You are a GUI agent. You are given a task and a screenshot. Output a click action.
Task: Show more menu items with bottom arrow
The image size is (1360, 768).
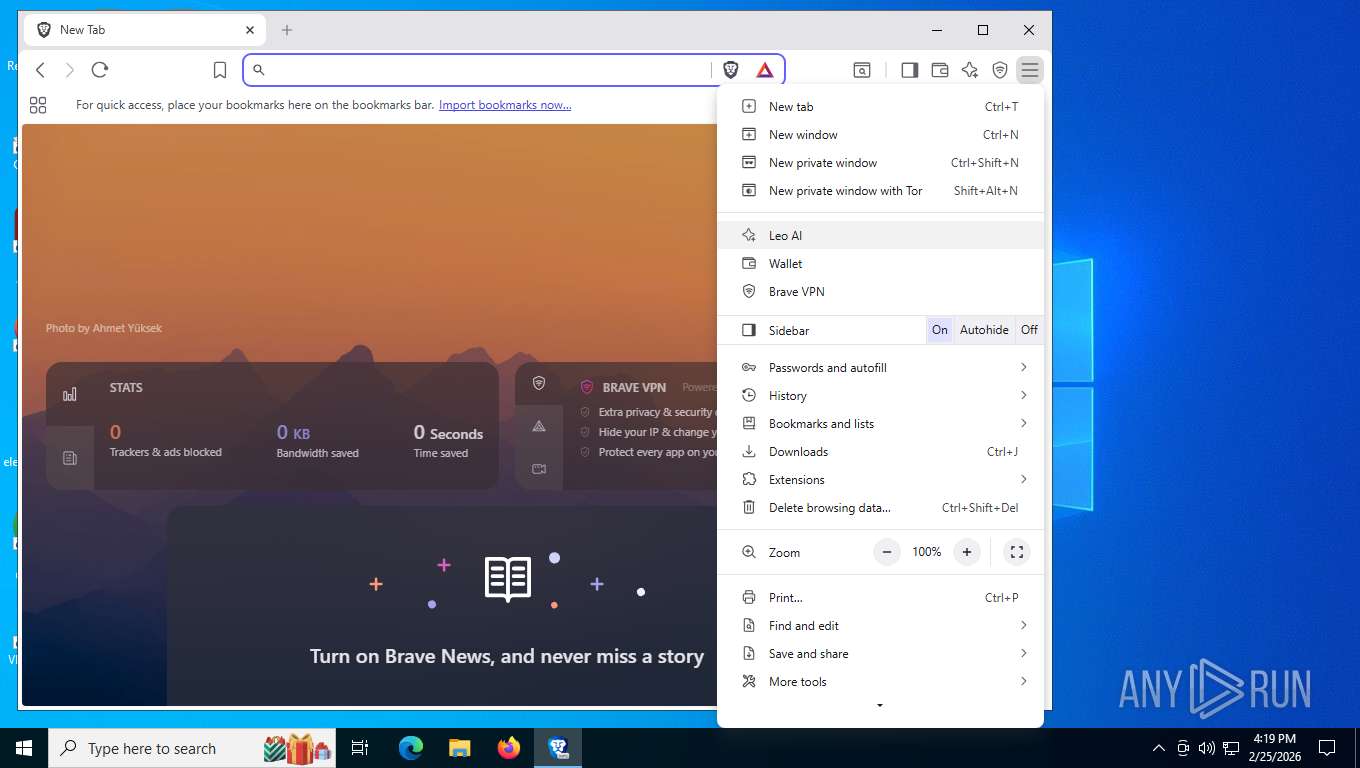point(880,706)
